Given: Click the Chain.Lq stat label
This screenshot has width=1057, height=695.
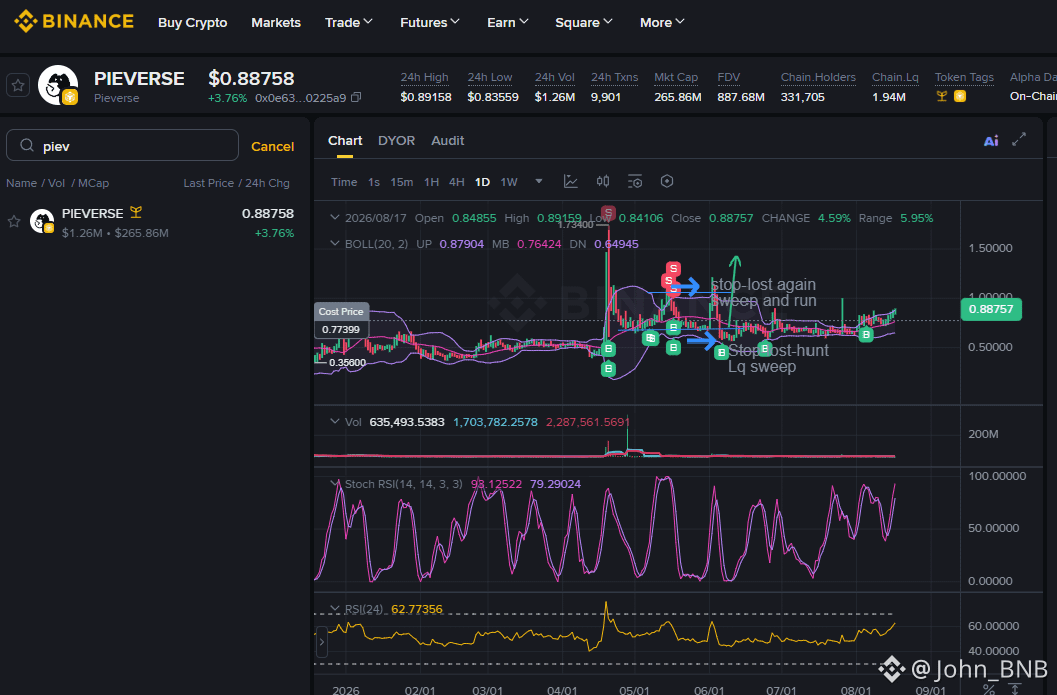Looking at the screenshot, I should click(895, 78).
